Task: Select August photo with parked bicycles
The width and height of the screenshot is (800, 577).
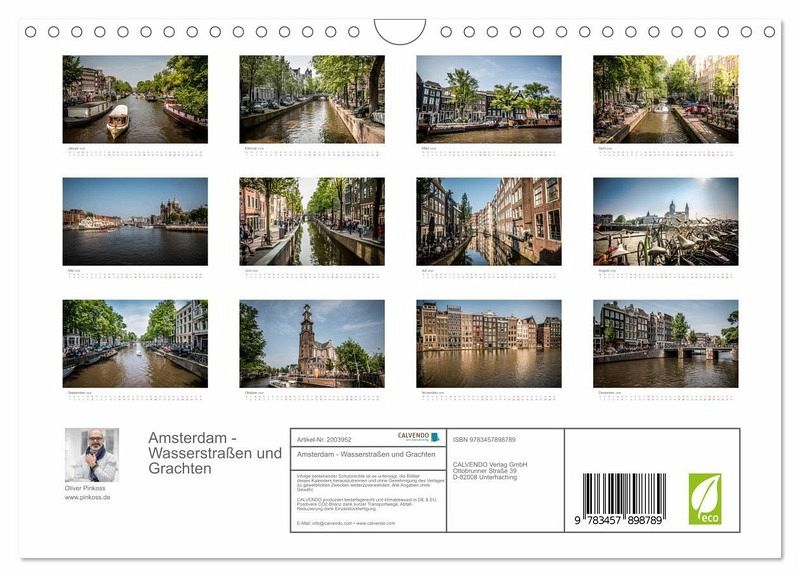Action: click(x=665, y=221)
